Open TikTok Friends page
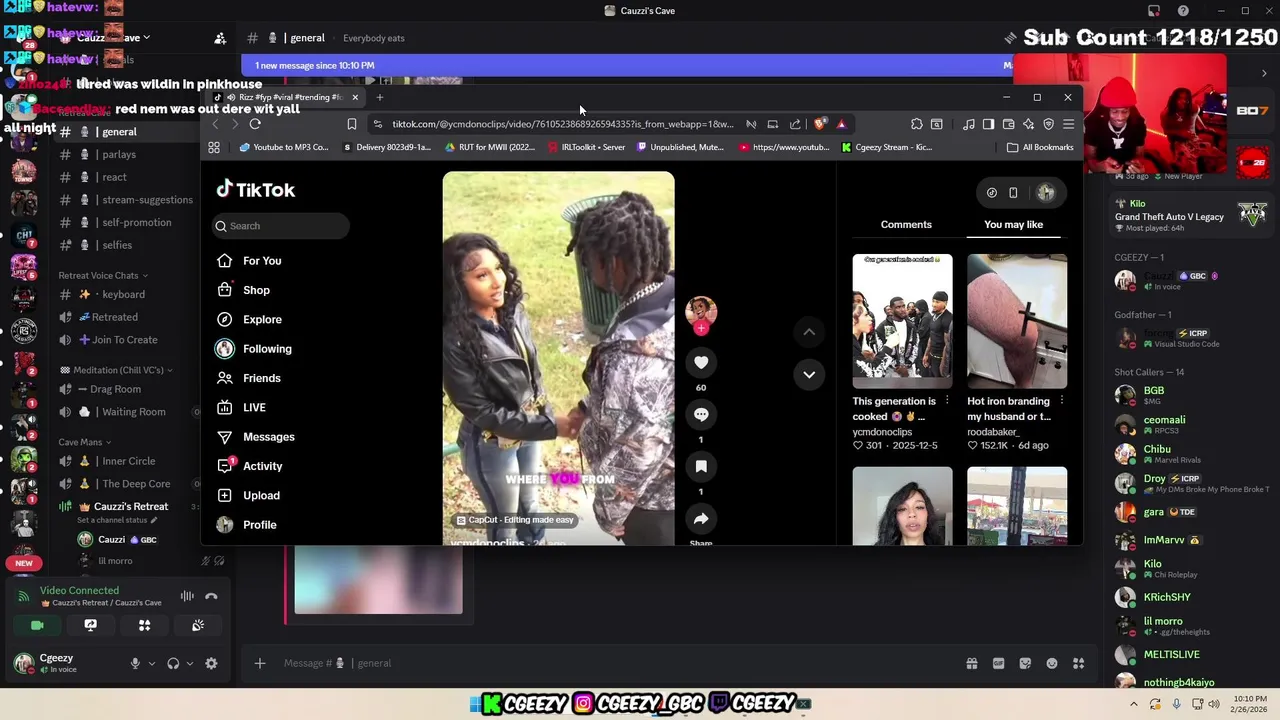The image size is (1280, 720). pos(249,378)
